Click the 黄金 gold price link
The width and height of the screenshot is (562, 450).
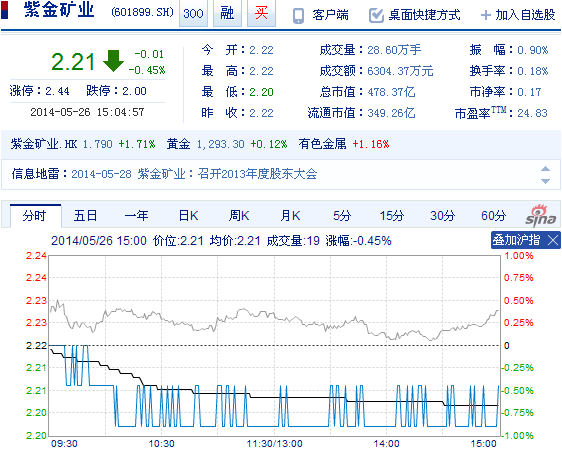point(178,144)
